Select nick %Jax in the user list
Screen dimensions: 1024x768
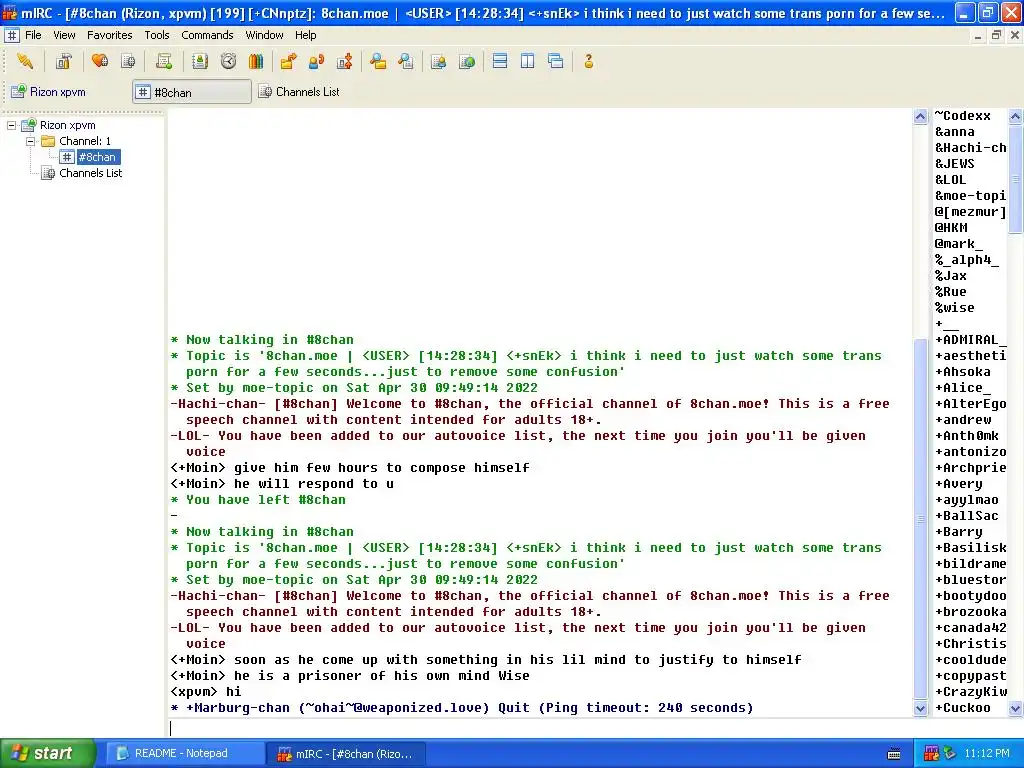(x=950, y=276)
